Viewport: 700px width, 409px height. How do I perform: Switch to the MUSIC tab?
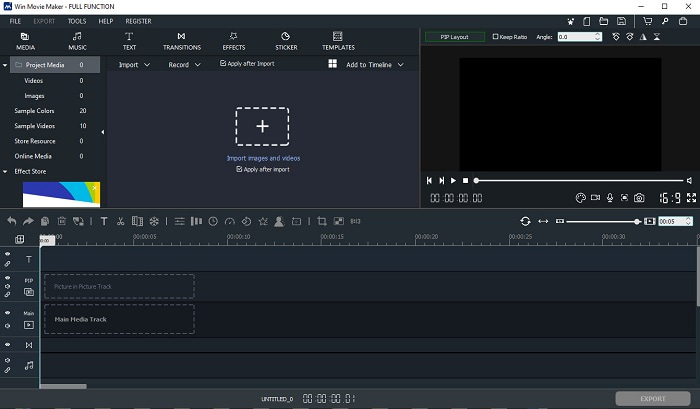[x=77, y=41]
